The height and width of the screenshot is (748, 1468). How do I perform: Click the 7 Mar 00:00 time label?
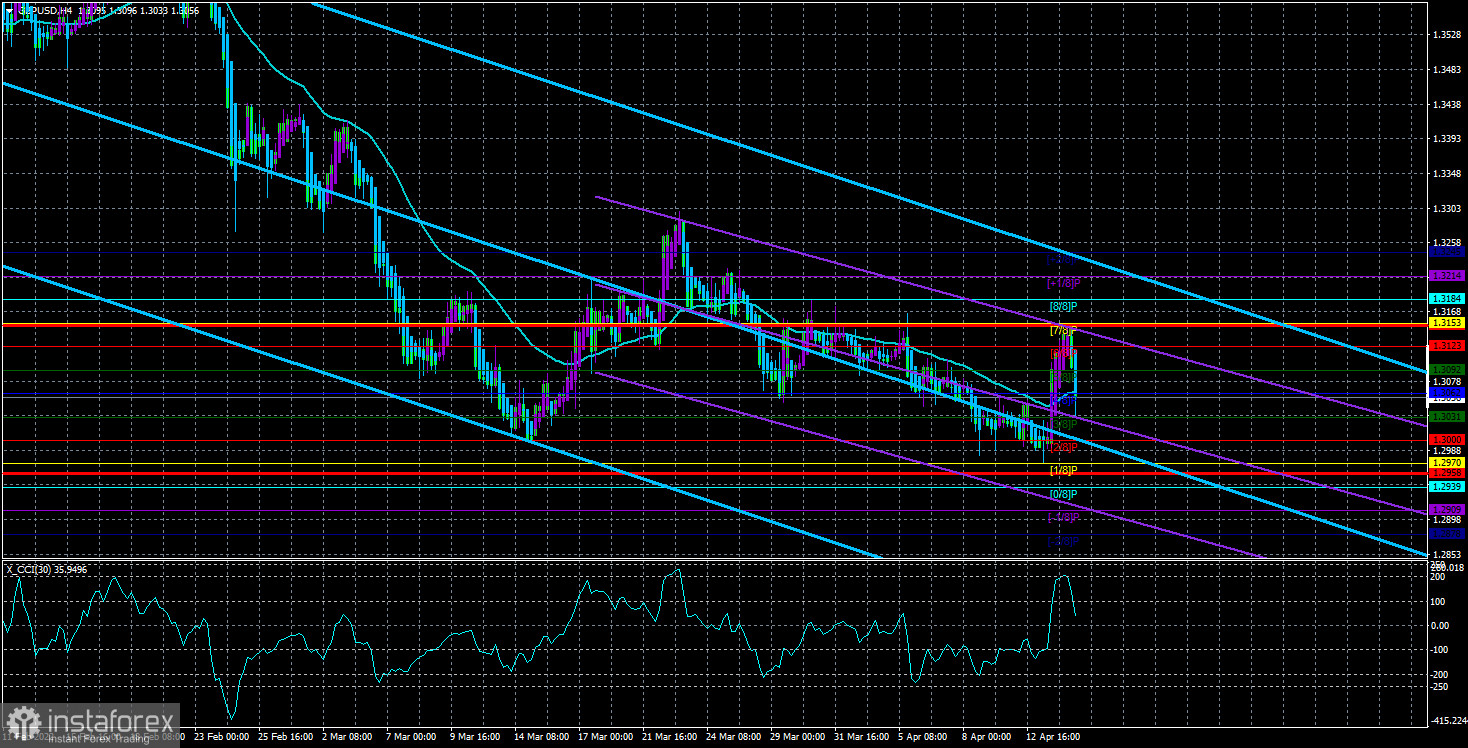pyautogui.click(x=411, y=738)
